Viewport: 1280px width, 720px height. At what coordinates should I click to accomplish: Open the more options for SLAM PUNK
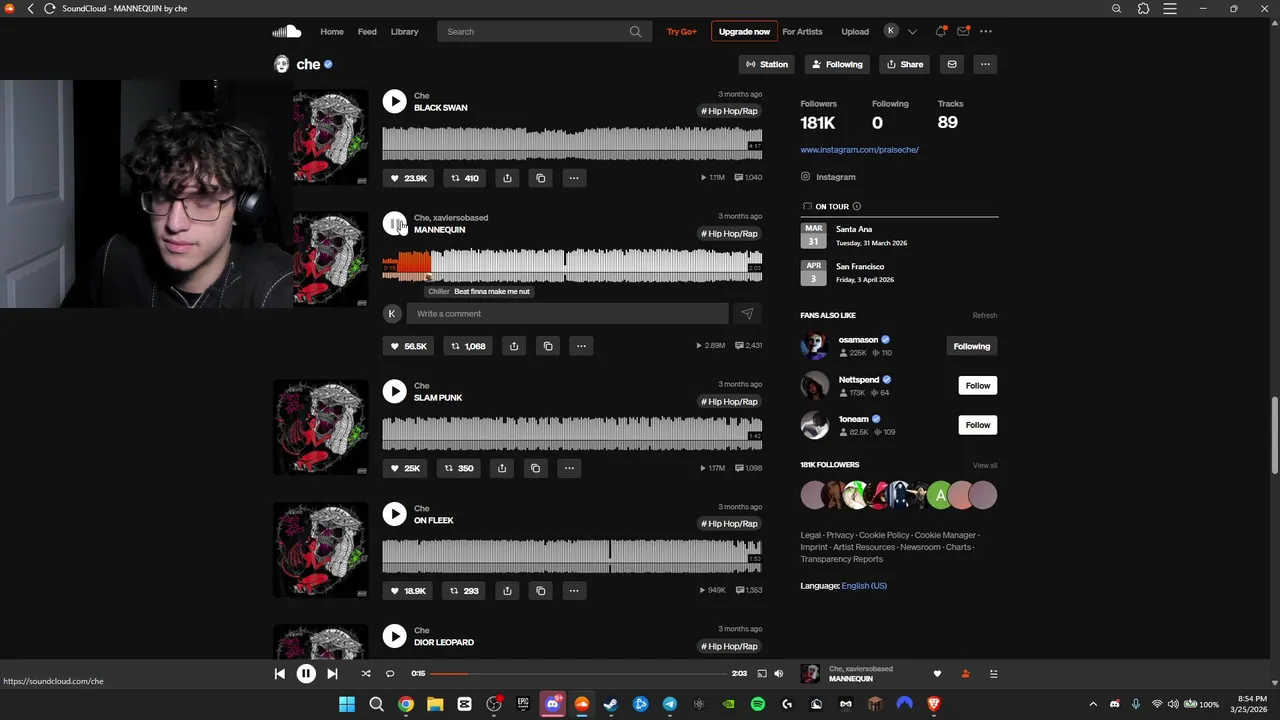click(569, 468)
